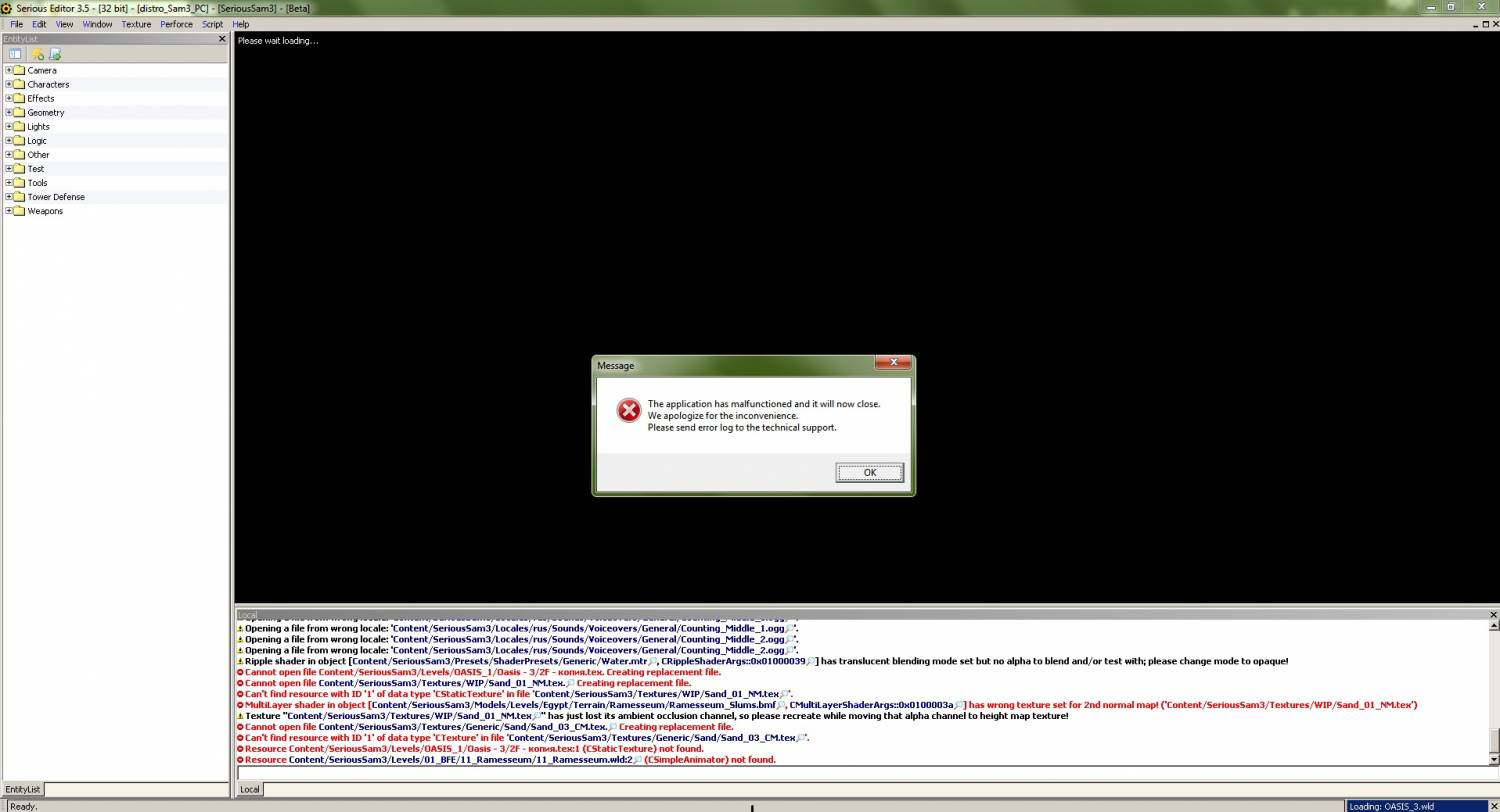
Task: Click the 'Please wait loading...' viewport text
Action: coord(278,41)
